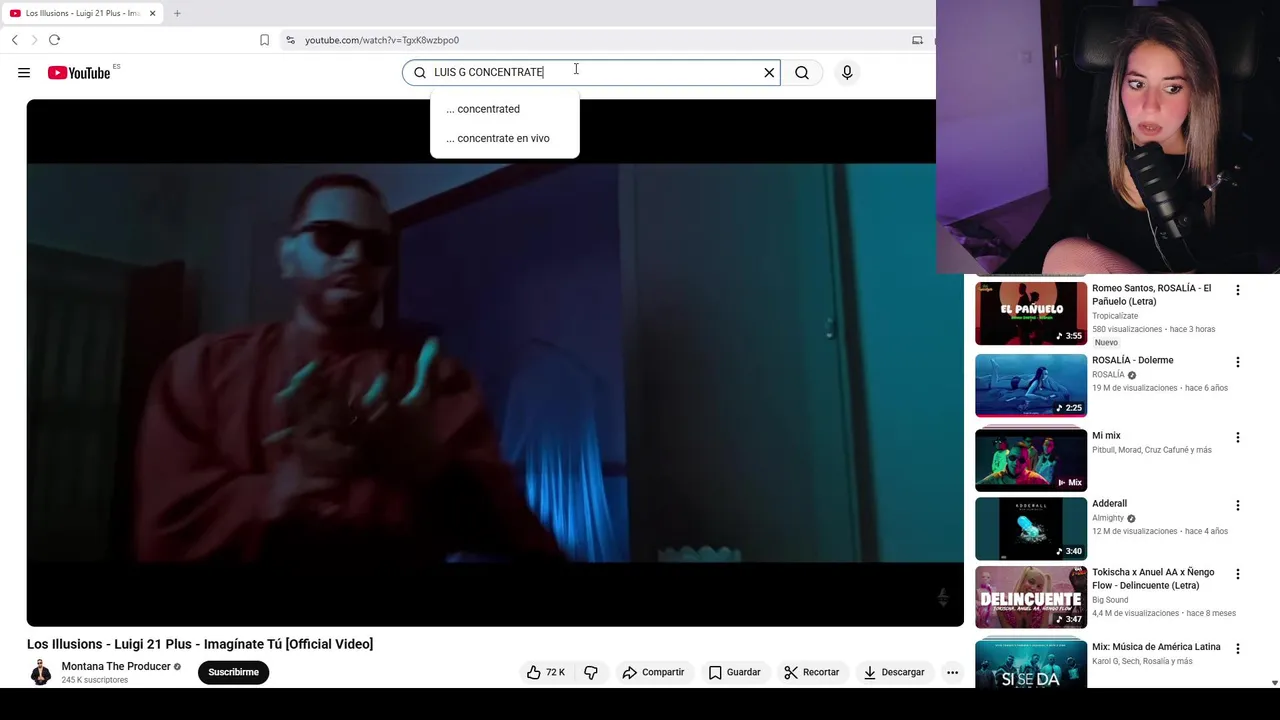Open options menu for Delincuente video
Screen dimensions: 1280x720
[x=1238, y=574]
